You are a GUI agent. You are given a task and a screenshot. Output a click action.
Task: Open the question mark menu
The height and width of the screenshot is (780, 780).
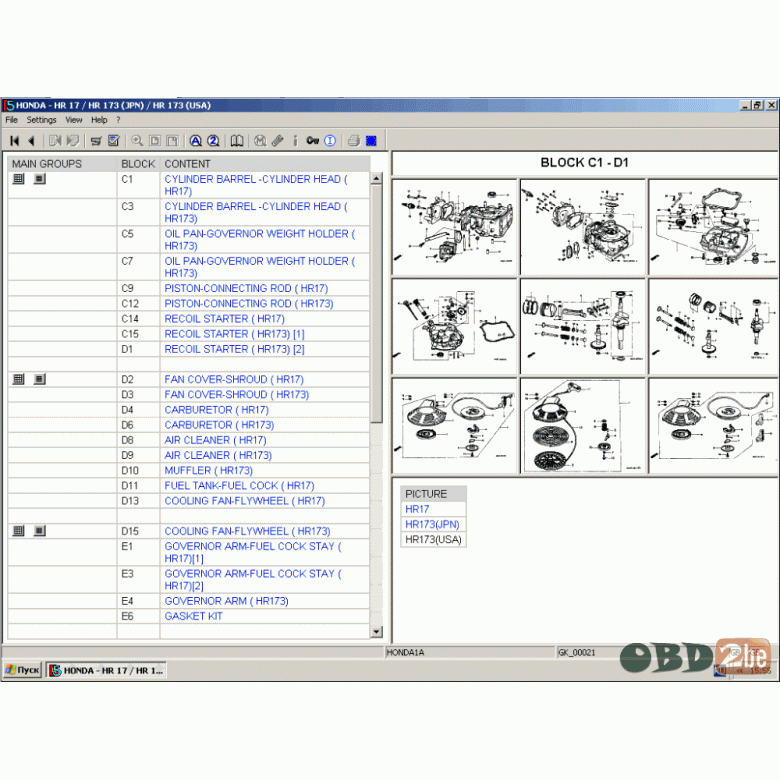(x=118, y=120)
